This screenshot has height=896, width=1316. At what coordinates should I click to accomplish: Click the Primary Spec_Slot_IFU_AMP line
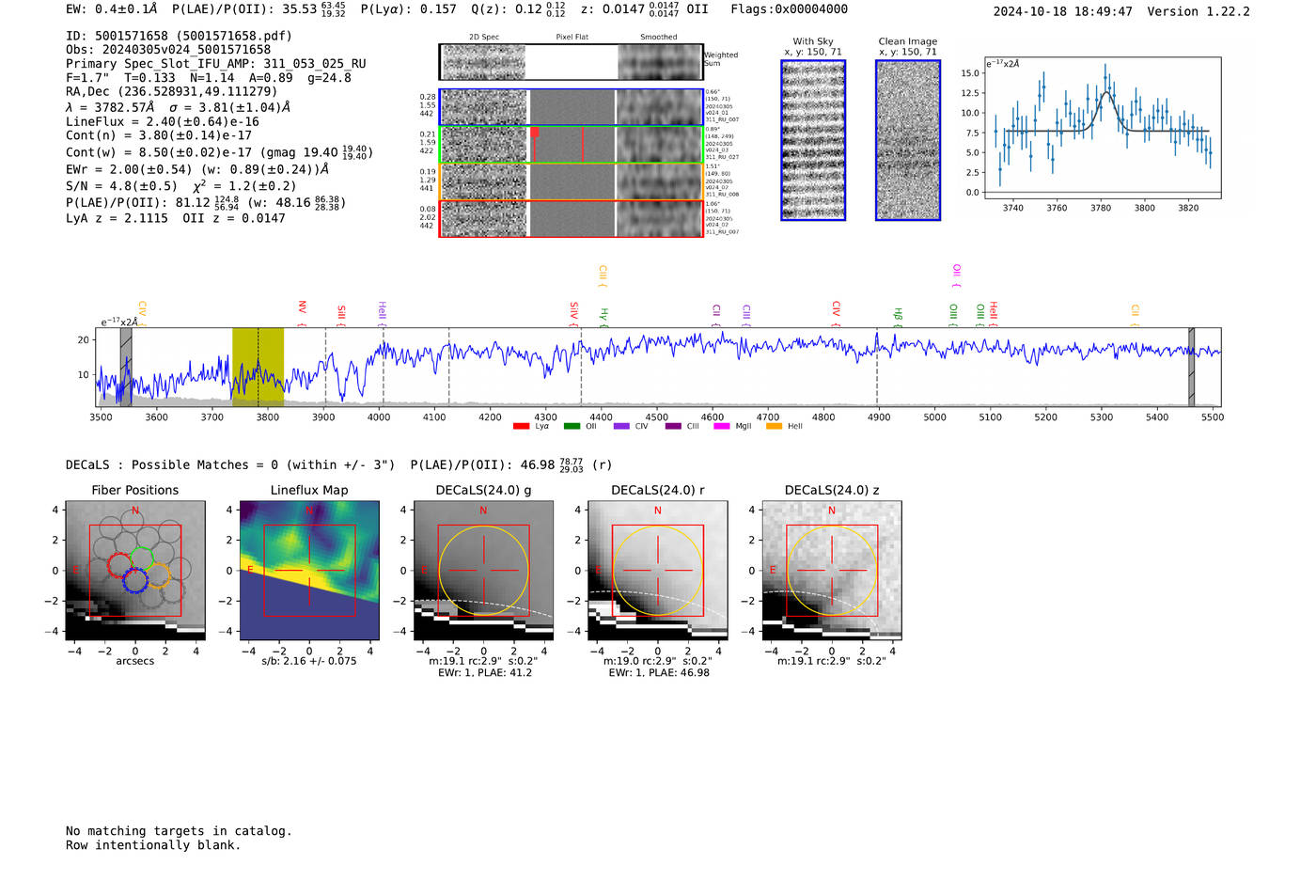(x=216, y=64)
